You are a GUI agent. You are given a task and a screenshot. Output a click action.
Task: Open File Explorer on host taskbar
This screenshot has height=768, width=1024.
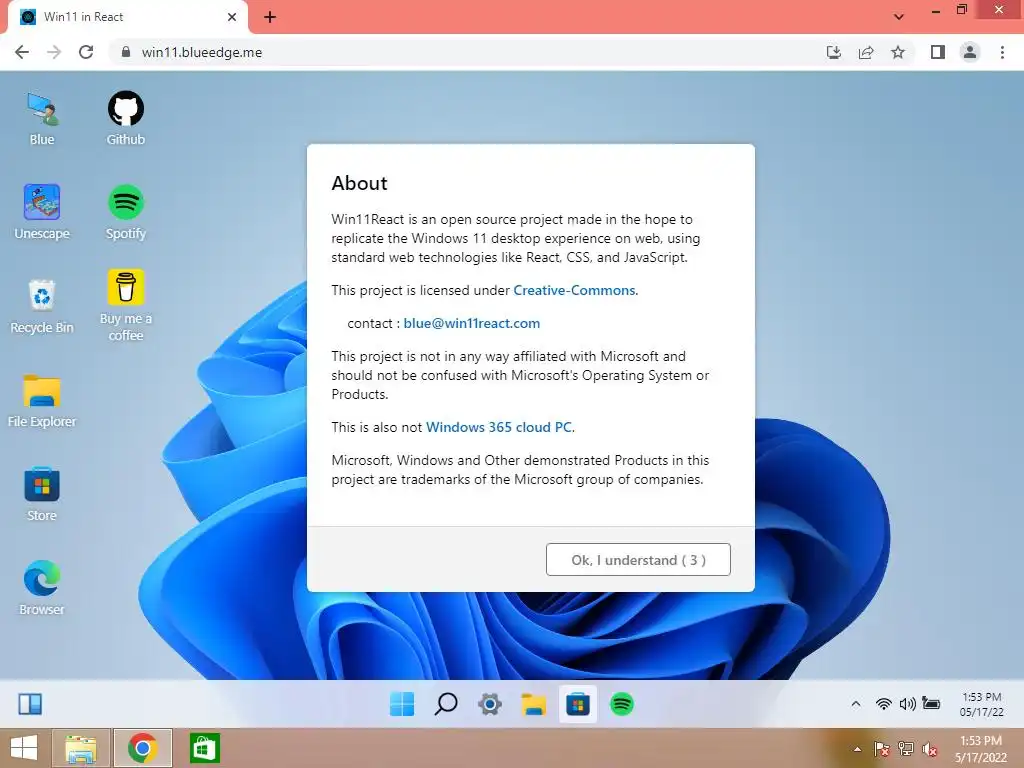coord(81,748)
